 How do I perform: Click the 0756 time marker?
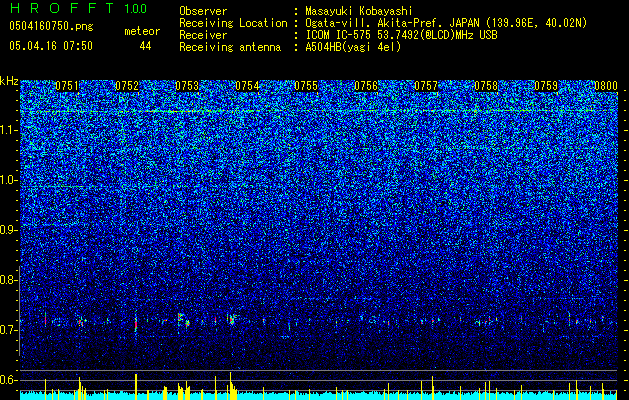click(x=366, y=86)
